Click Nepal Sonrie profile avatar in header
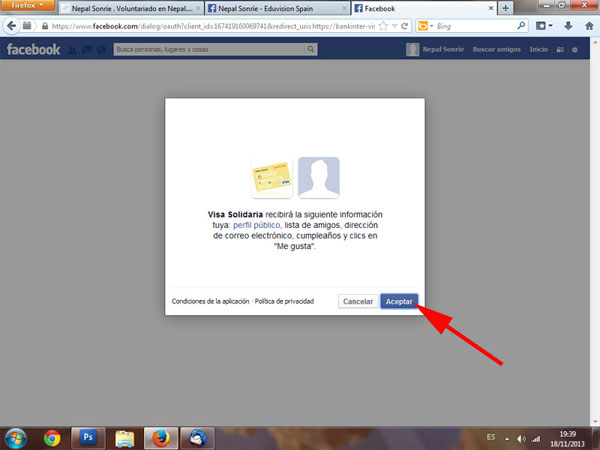600x450 pixels. point(412,49)
